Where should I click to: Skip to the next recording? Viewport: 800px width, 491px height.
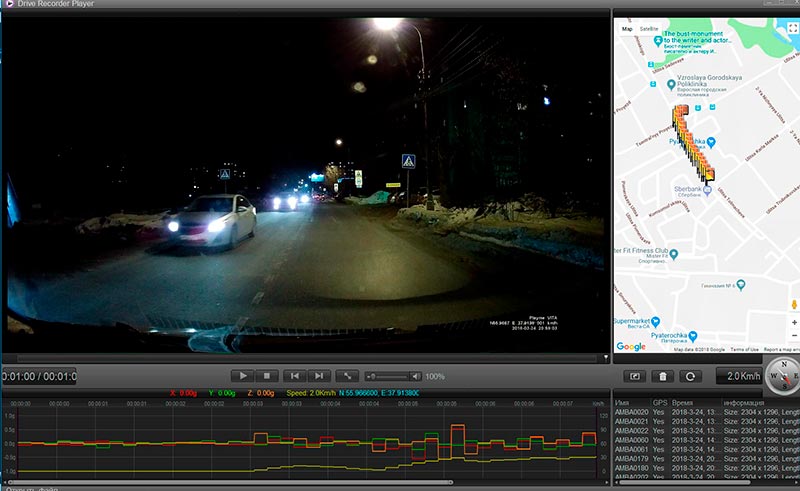click(319, 376)
